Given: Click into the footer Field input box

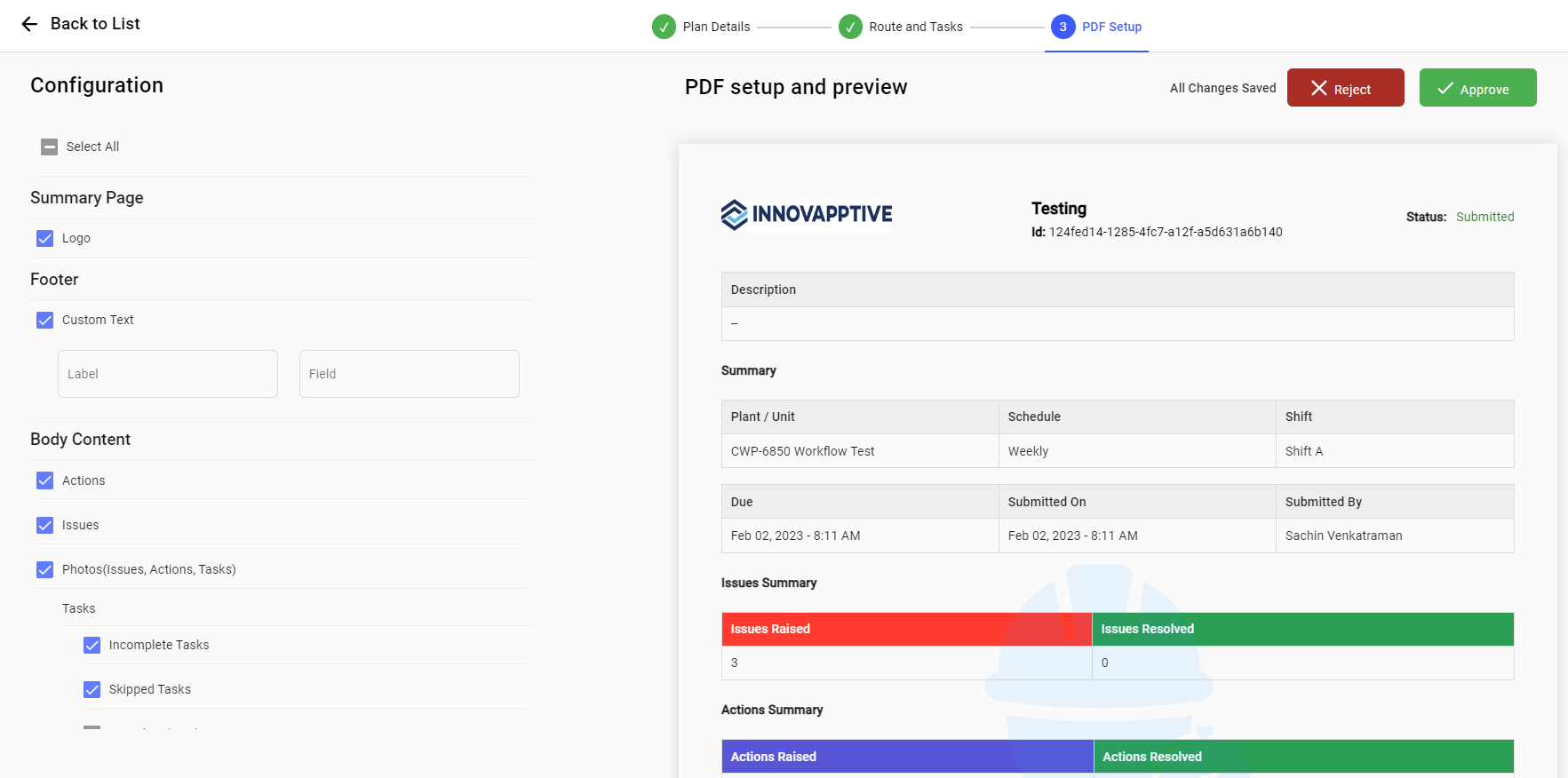Looking at the screenshot, I should point(410,374).
